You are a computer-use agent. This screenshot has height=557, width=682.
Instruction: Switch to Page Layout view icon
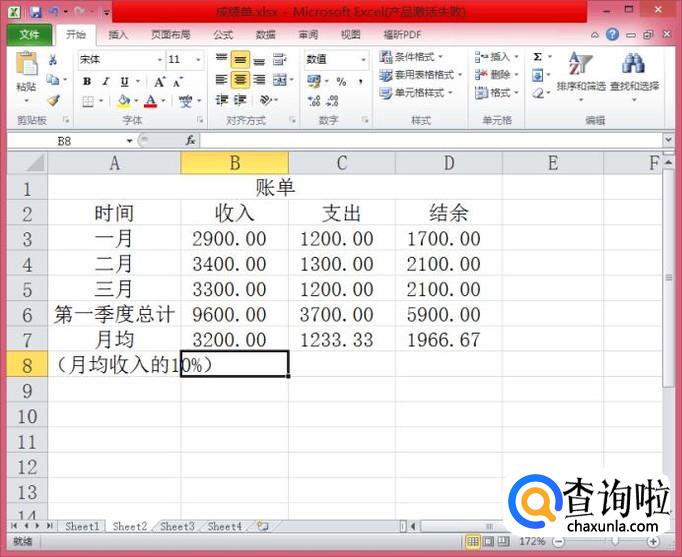(488, 542)
